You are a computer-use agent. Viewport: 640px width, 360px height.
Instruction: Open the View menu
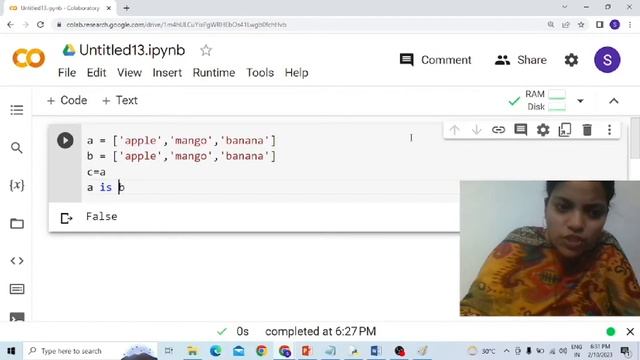tap(129, 73)
